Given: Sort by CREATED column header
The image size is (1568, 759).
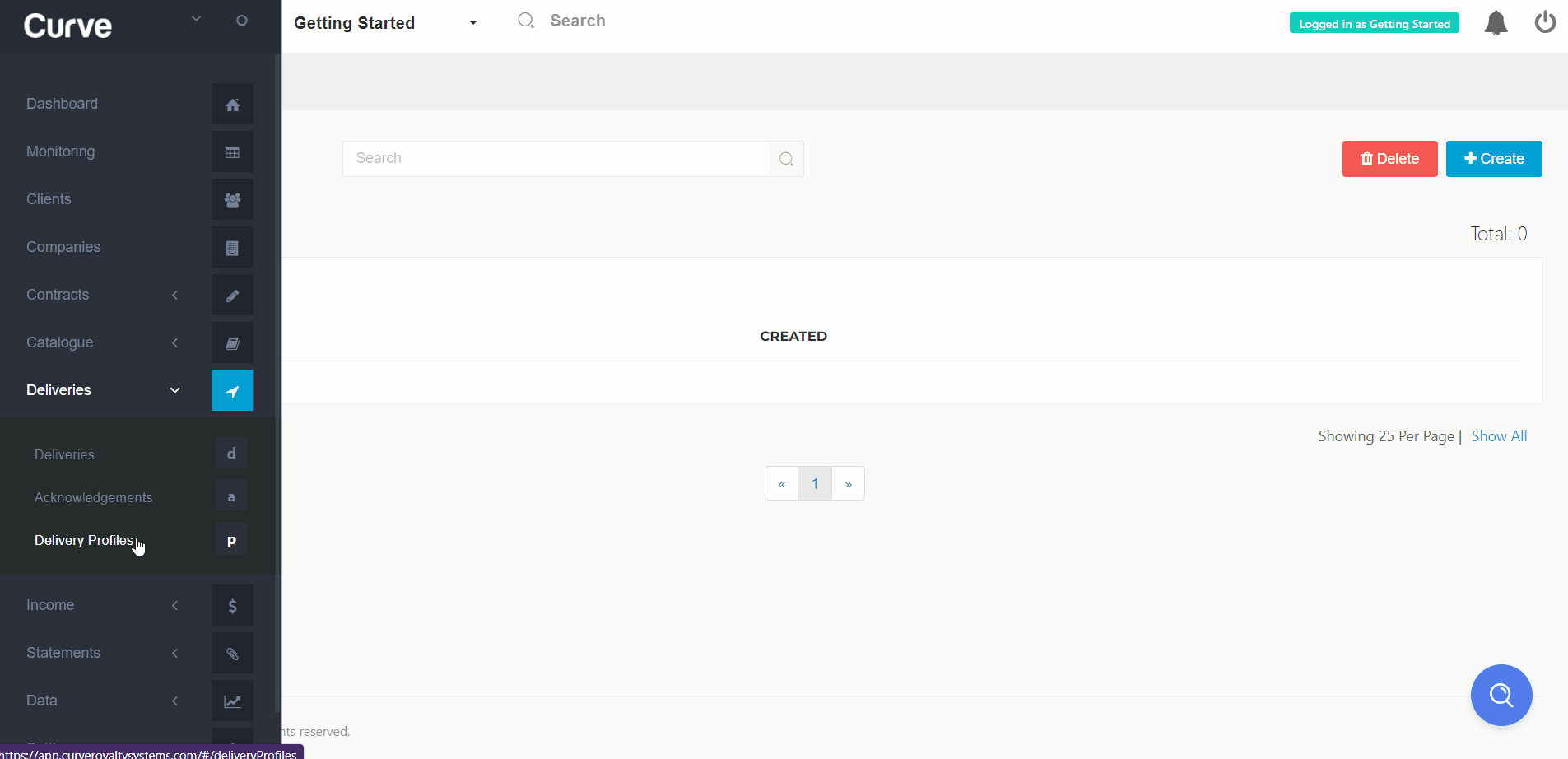Looking at the screenshot, I should [x=793, y=336].
